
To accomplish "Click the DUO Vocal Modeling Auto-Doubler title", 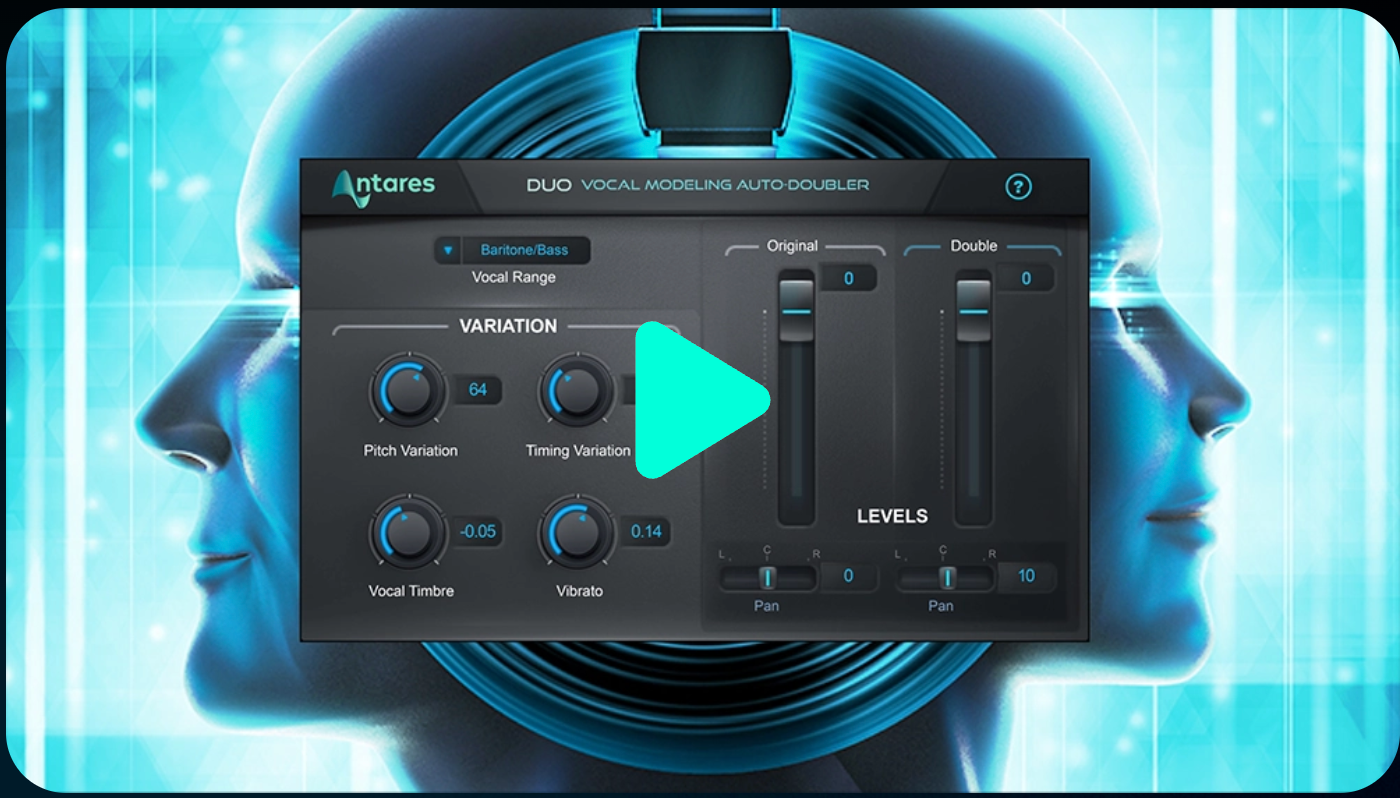I will [x=698, y=185].
